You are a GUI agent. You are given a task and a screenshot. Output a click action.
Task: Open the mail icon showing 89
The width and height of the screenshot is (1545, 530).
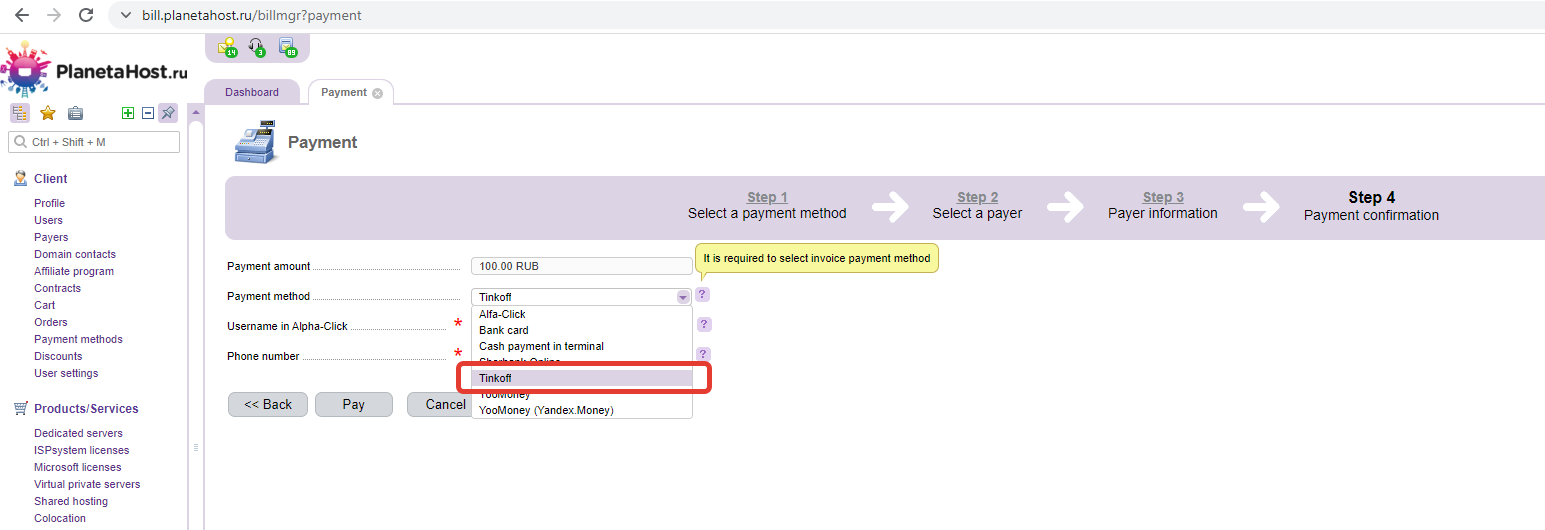click(287, 46)
